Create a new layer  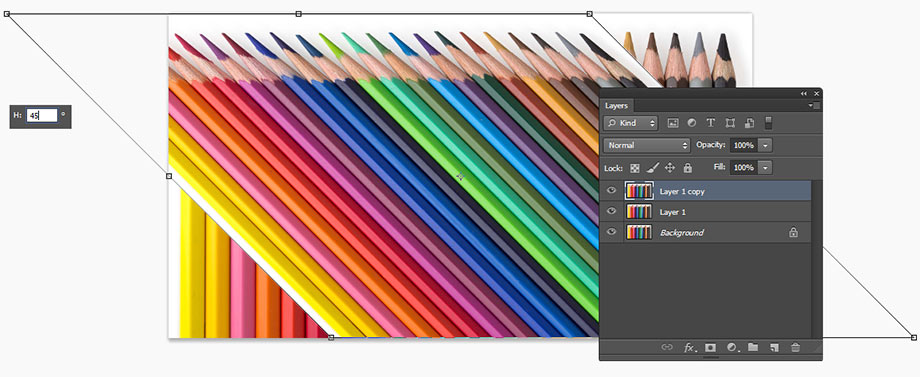(x=774, y=348)
